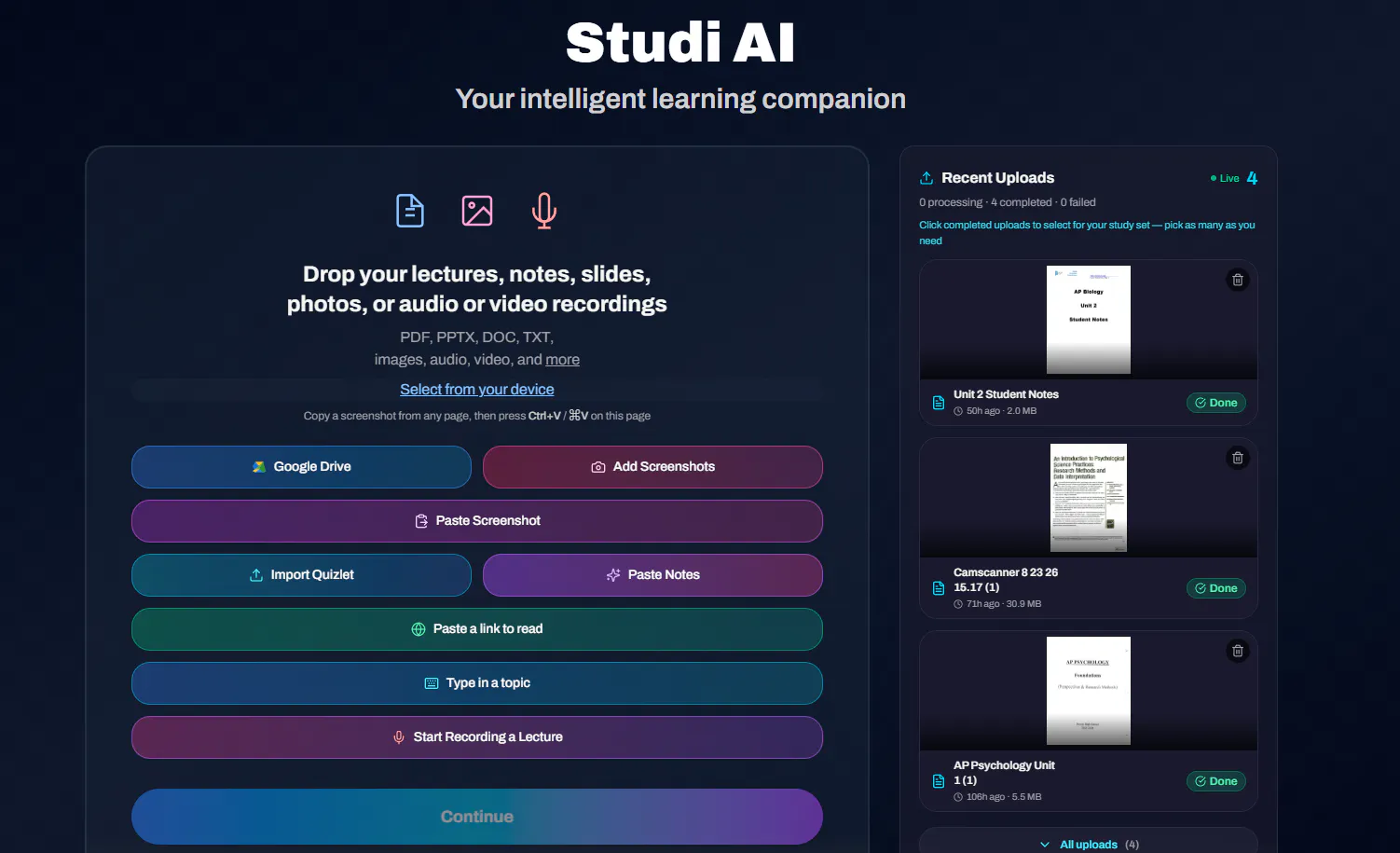Image resolution: width=1400 pixels, height=853 pixels.
Task: Click '0 processing · 4 completed · 0 failed' status
Action: 1008,202
